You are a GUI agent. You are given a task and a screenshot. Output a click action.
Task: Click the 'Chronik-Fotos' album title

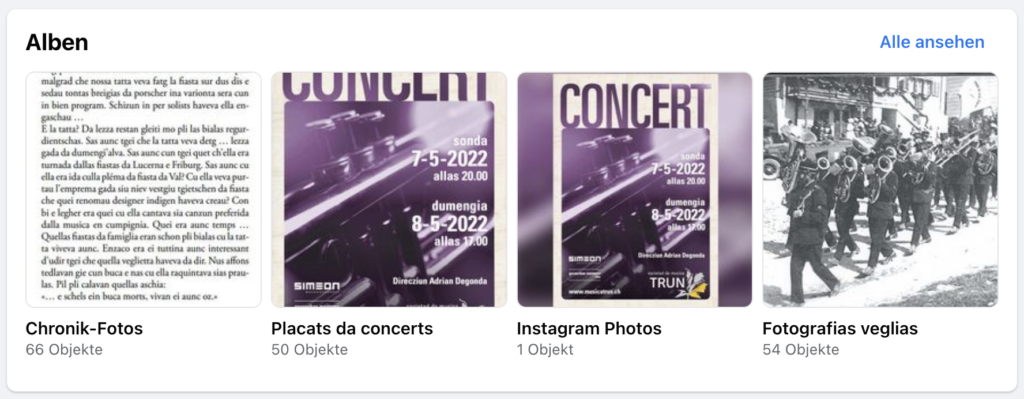(x=84, y=328)
